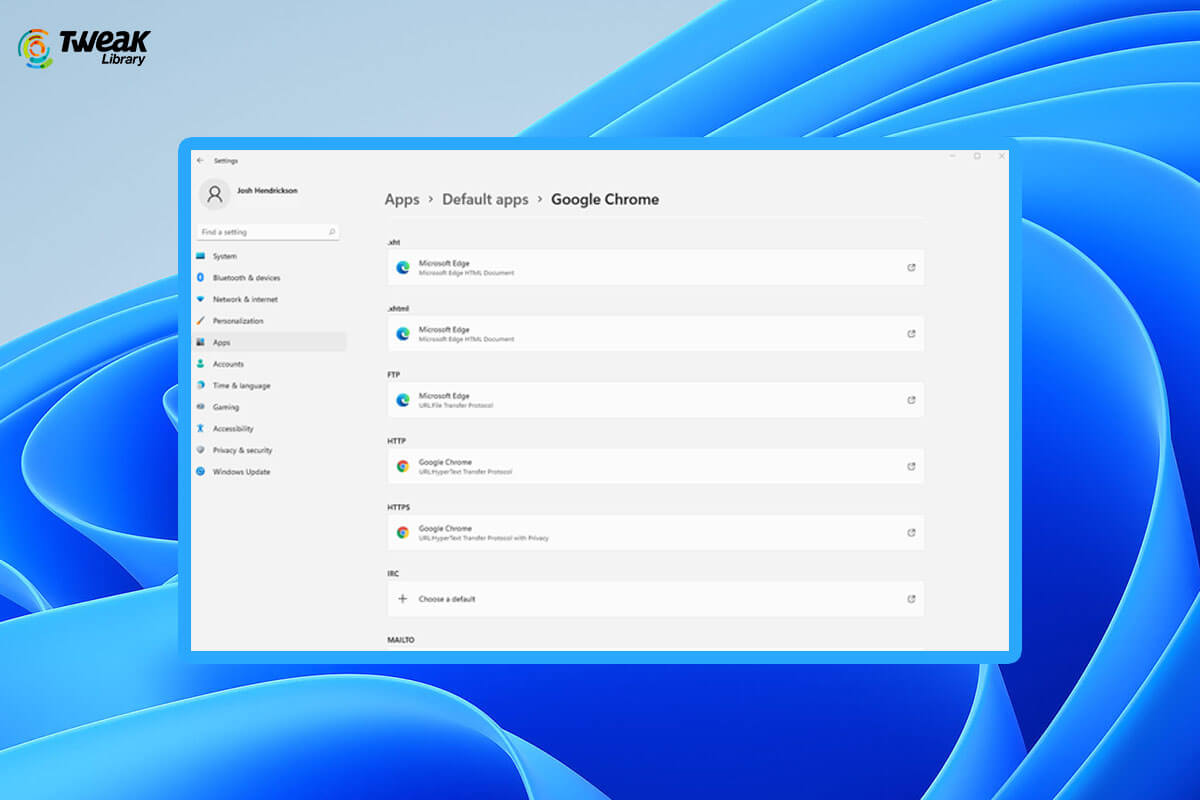Click the Microsoft Edge icon for FTP
The height and width of the screenshot is (800, 1200).
pos(403,399)
